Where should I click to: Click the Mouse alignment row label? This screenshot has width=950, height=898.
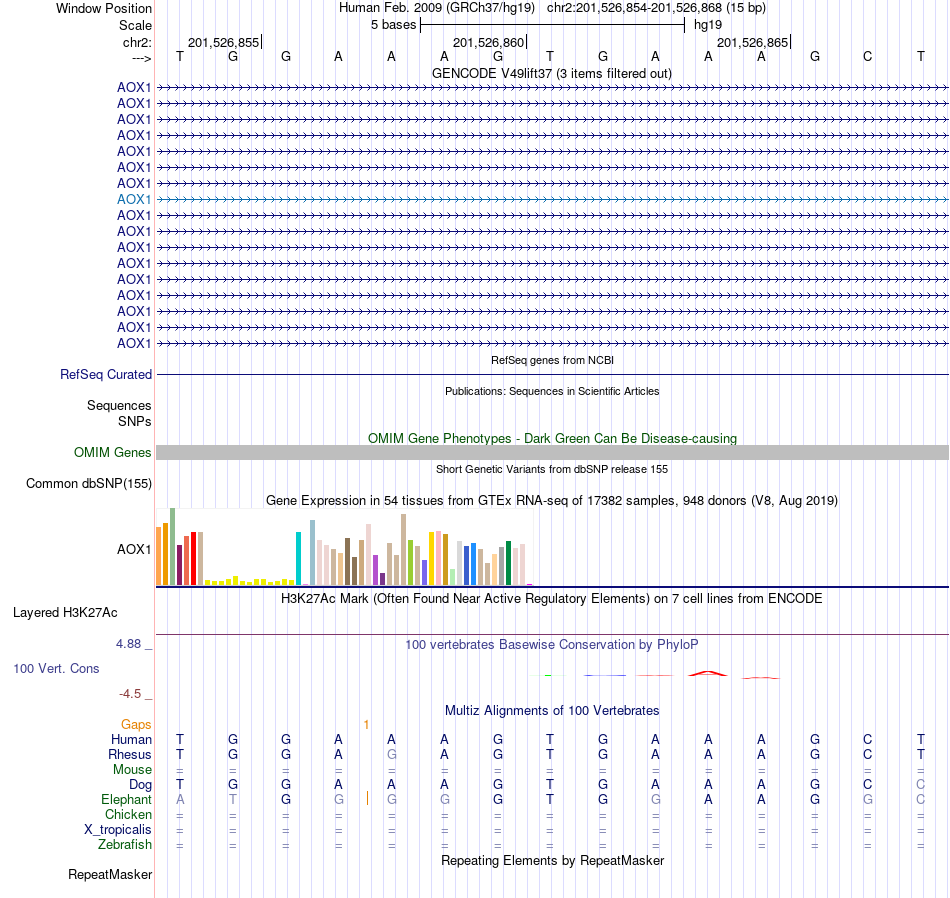pyautogui.click(x=132, y=770)
